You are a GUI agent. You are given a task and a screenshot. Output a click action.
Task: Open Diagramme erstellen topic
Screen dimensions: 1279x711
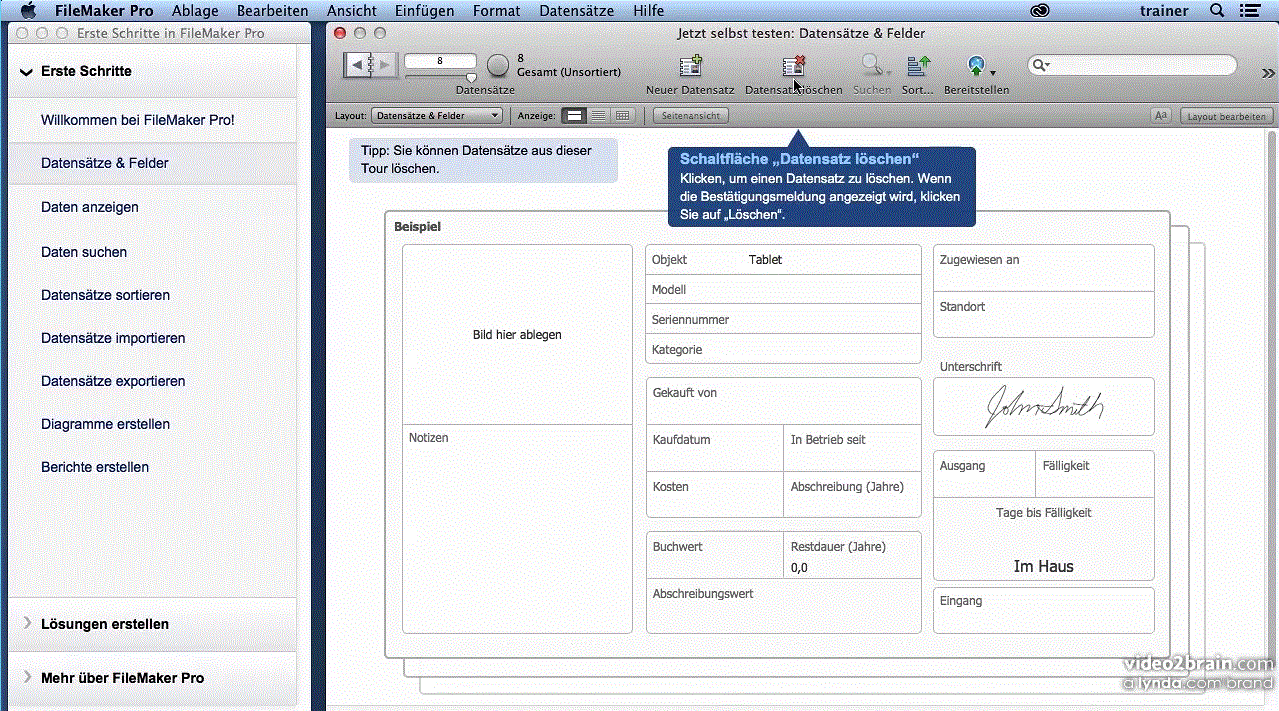(105, 424)
